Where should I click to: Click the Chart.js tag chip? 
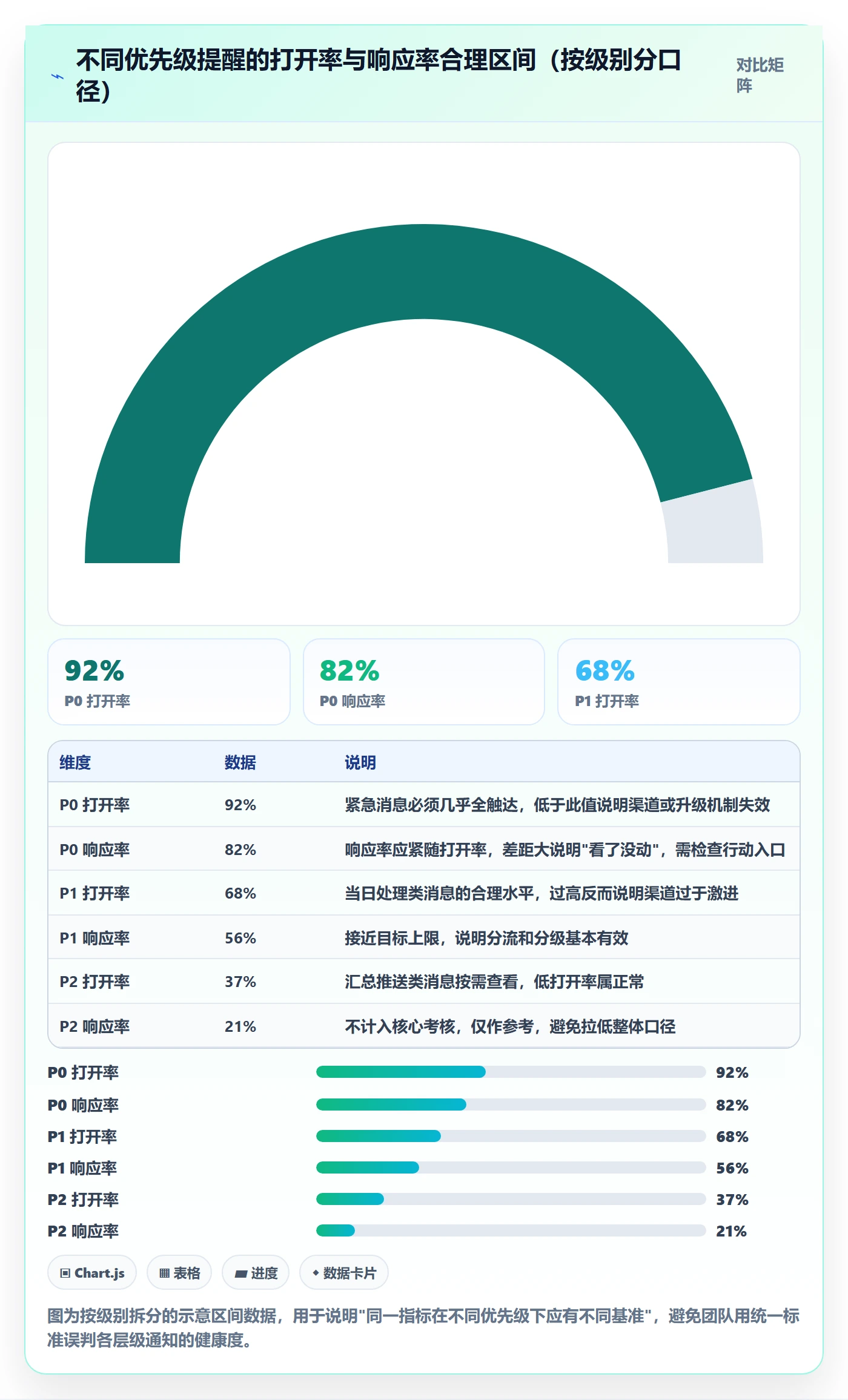(x=92, y=1273)
